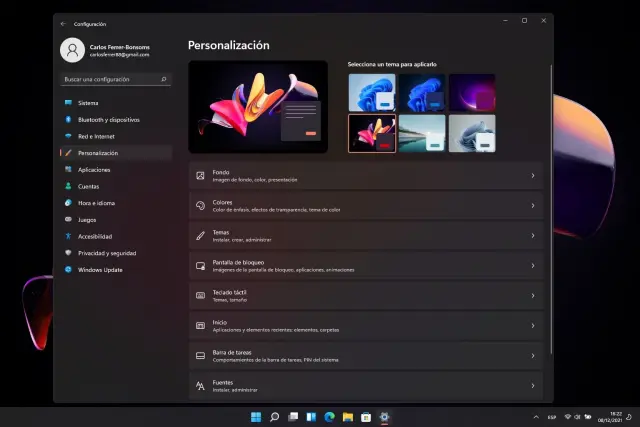Open Privacidad y seguridad section

coord(106,253)
